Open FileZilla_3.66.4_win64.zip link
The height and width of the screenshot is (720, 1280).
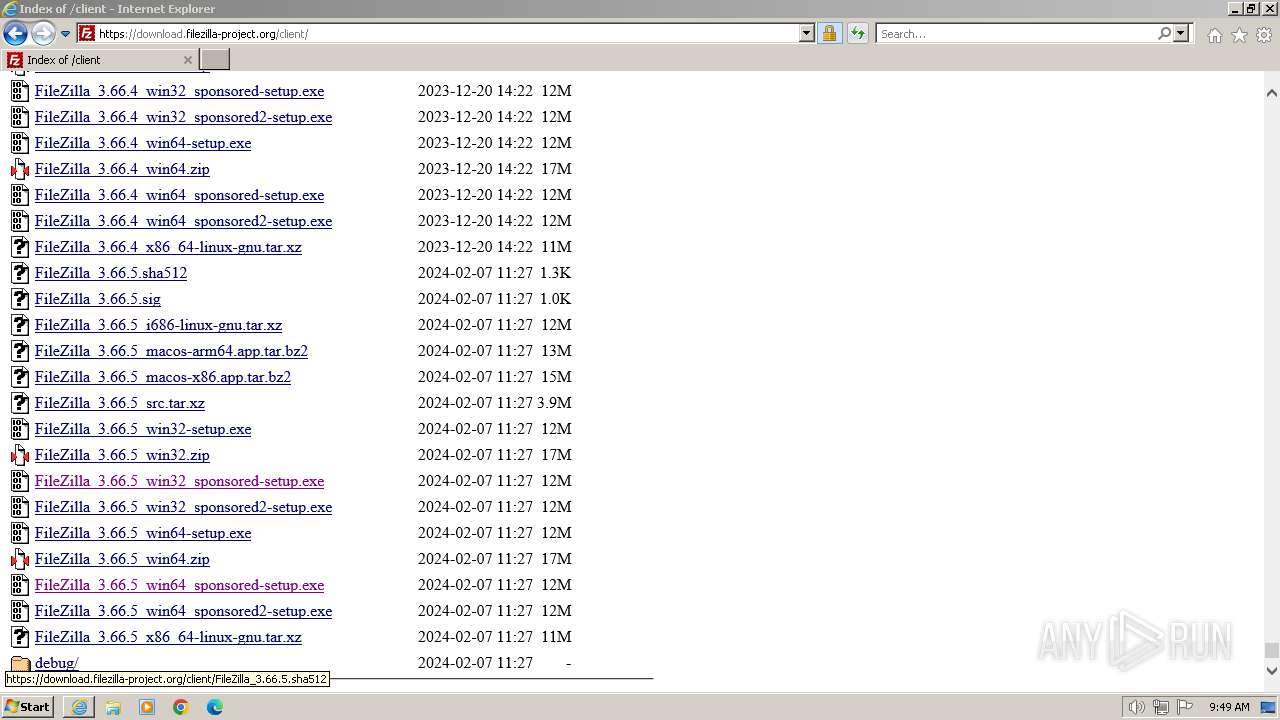[x=122, y=169]
